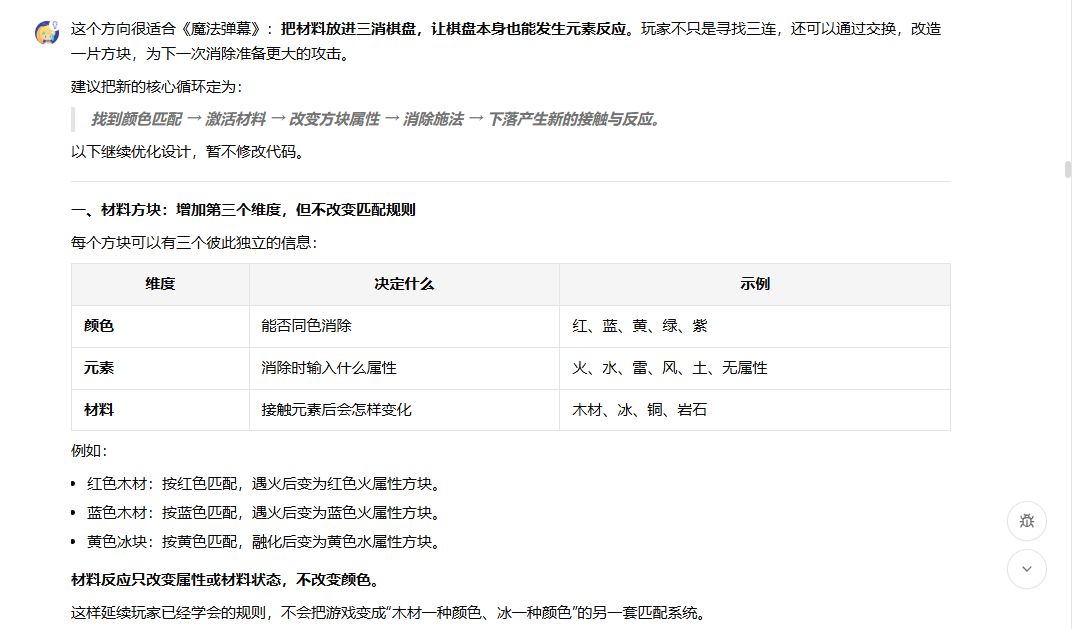The width and height of the screenshot is (1076, 629).
Task: Click the '接触元素后会怎样变化' table cell
Action: (x=404, y=410)
